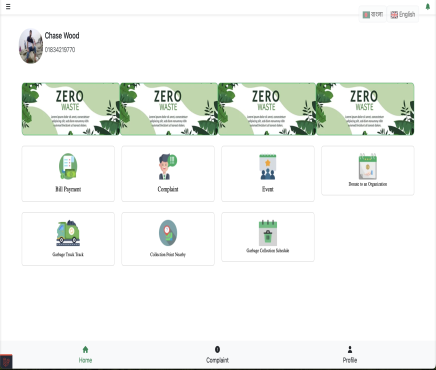Click the phone number 01834219770
Screen dimensions: 436x370
60,50
